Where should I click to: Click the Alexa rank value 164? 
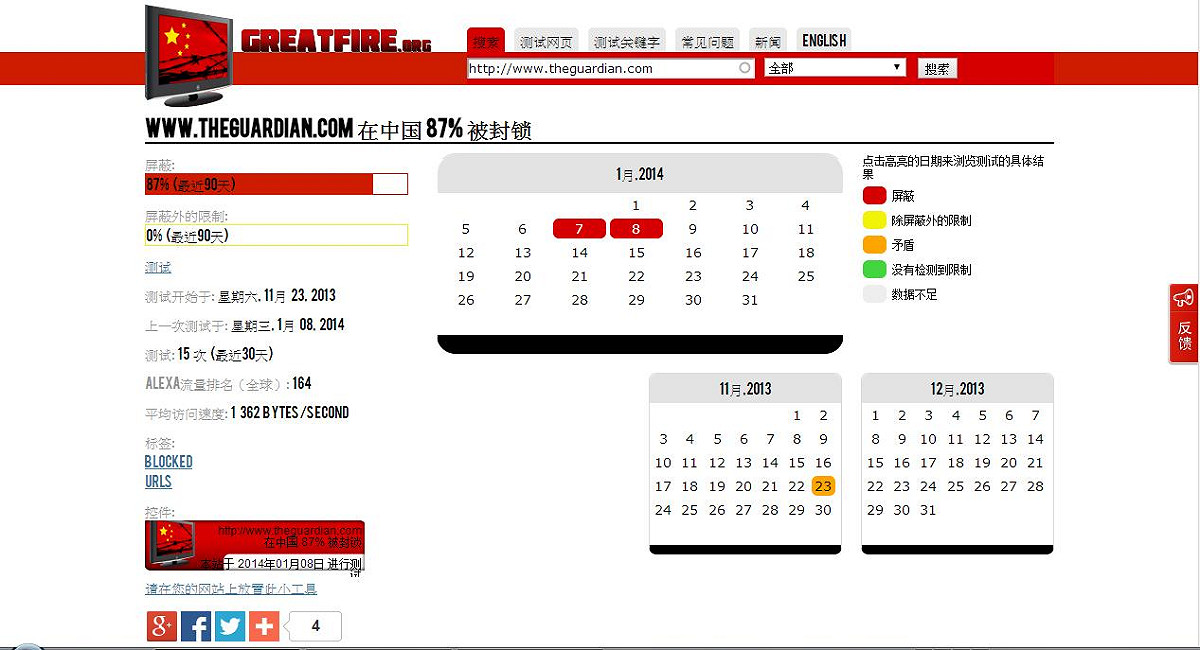[x=302, y=383]
